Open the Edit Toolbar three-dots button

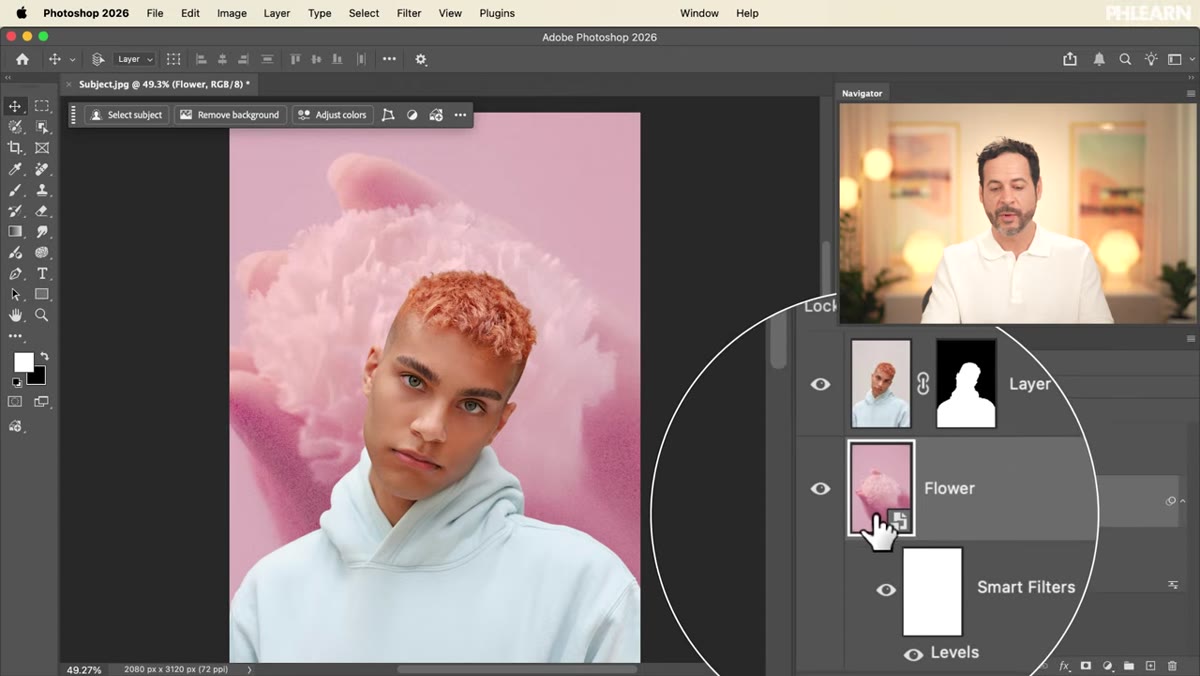(15, 336)
